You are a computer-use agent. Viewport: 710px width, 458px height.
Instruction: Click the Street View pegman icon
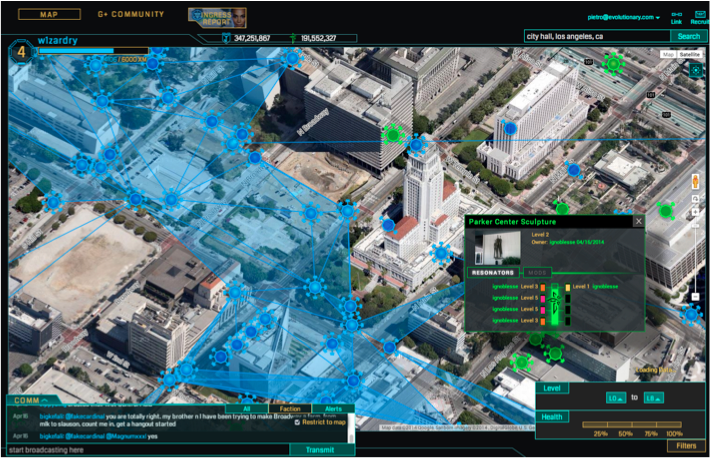click(695, 182)
